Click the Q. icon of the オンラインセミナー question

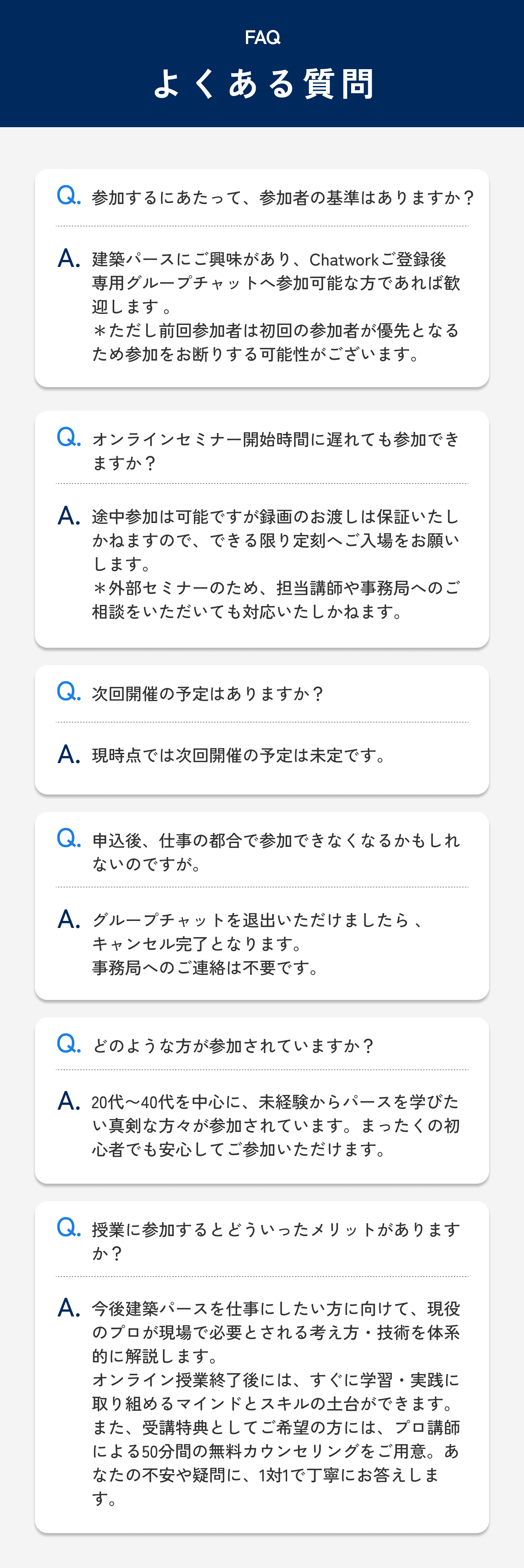tap(68, 437)
